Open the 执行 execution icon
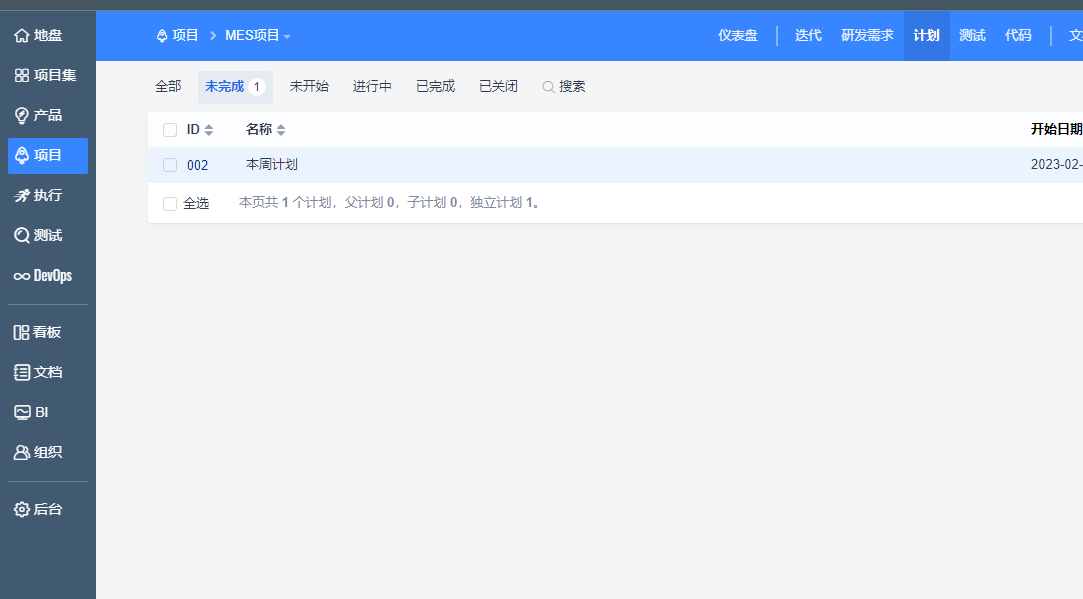 (x=21, y=196)
